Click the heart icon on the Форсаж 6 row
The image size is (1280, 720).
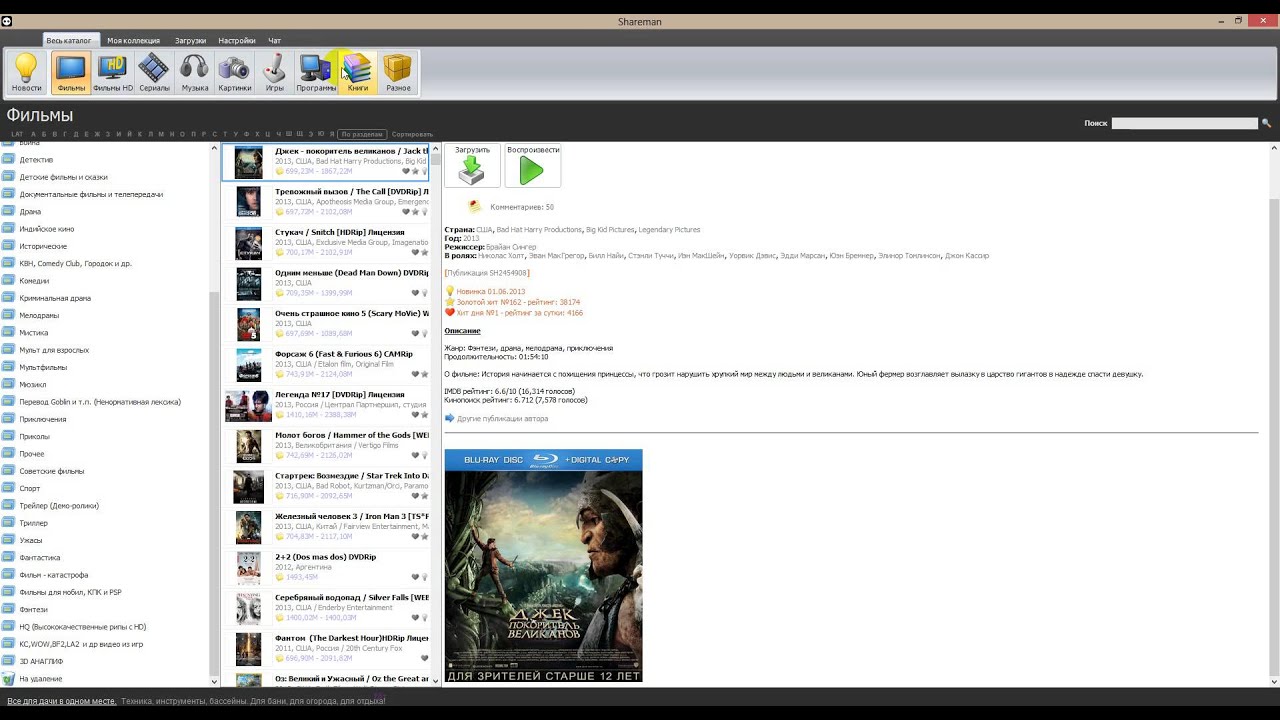coord(415,374)
